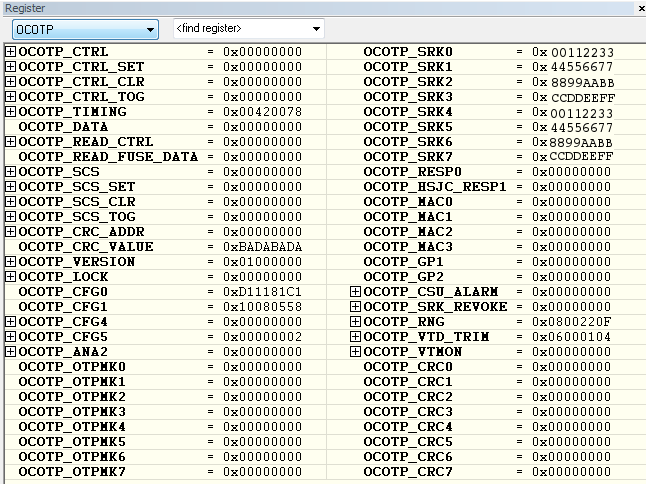Expand the OCOTP_LOCK register
The width and height of the screenshot is (646, 484).
pos(10,276)
